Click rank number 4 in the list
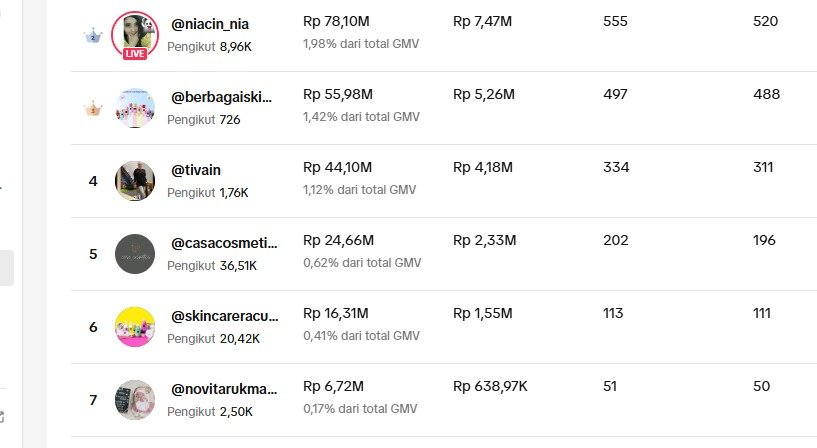Viewport: 817px width, 448px height. 93,181
